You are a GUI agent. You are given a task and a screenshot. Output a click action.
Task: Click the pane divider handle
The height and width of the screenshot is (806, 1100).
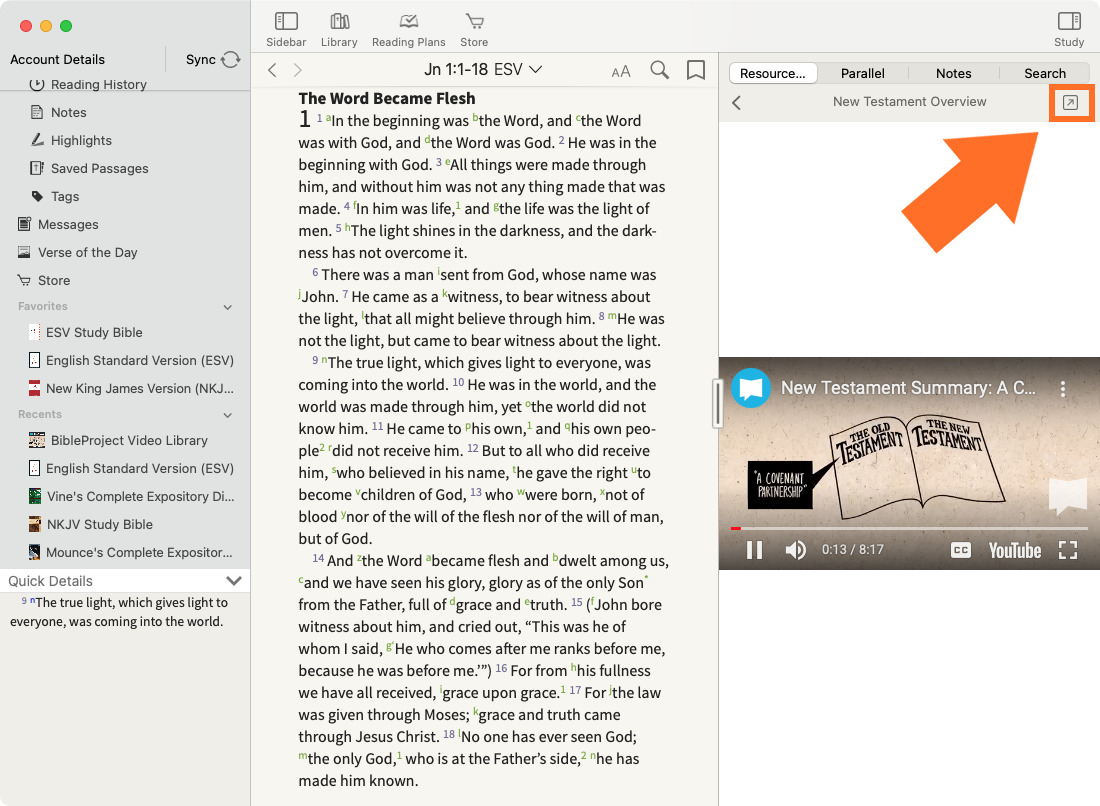pyautogui.click(x=718, y=403)
